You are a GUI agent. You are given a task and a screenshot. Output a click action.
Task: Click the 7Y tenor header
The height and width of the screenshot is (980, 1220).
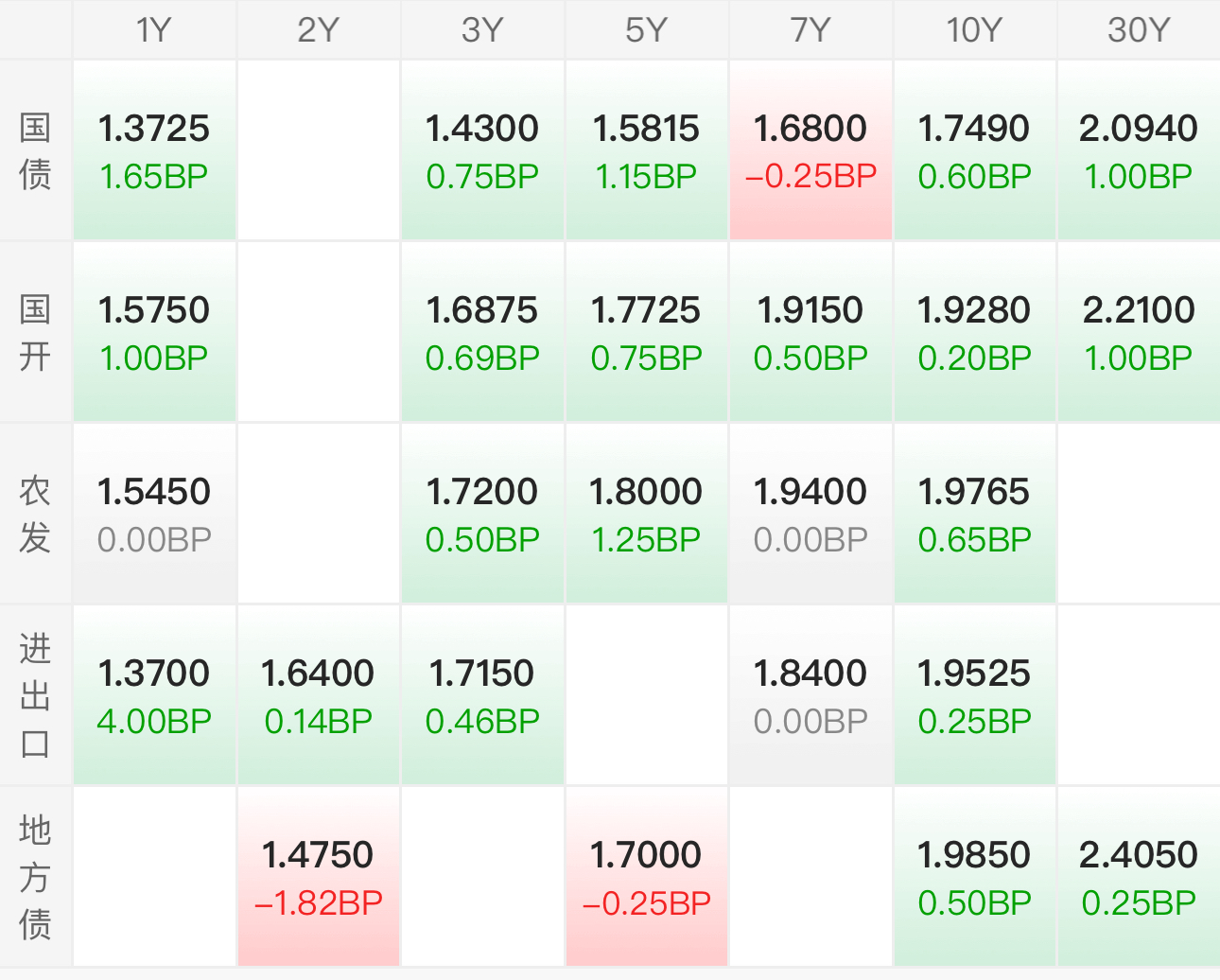click(810, 29)
